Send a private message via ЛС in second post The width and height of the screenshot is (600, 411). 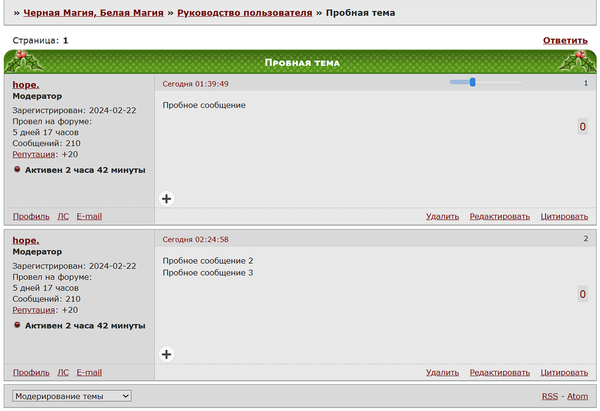click(x=63, y=372)
